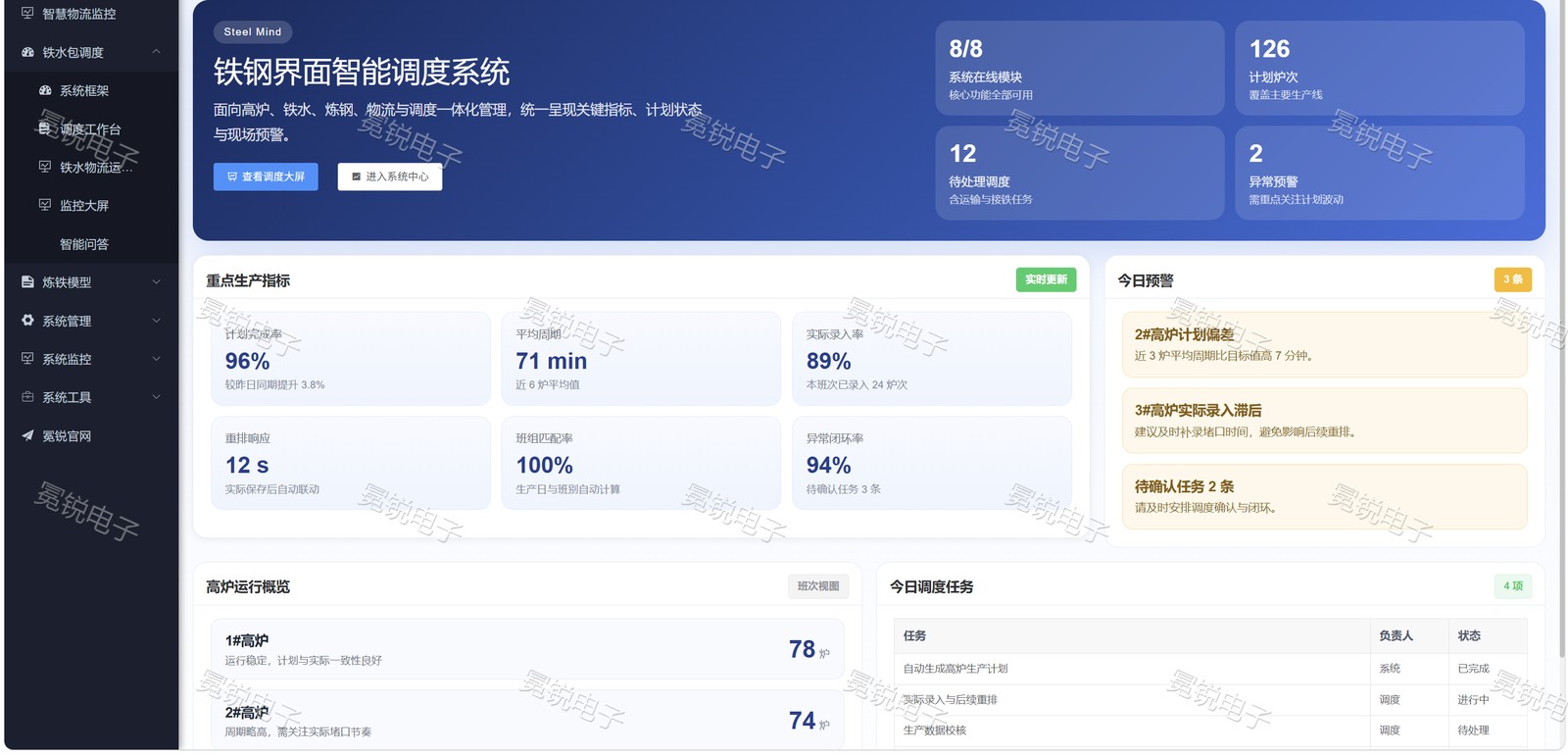This screenshot has width=1568, height=754.
Task: Click the 系统管理 gear icon
Action: (x=27, y=321)
